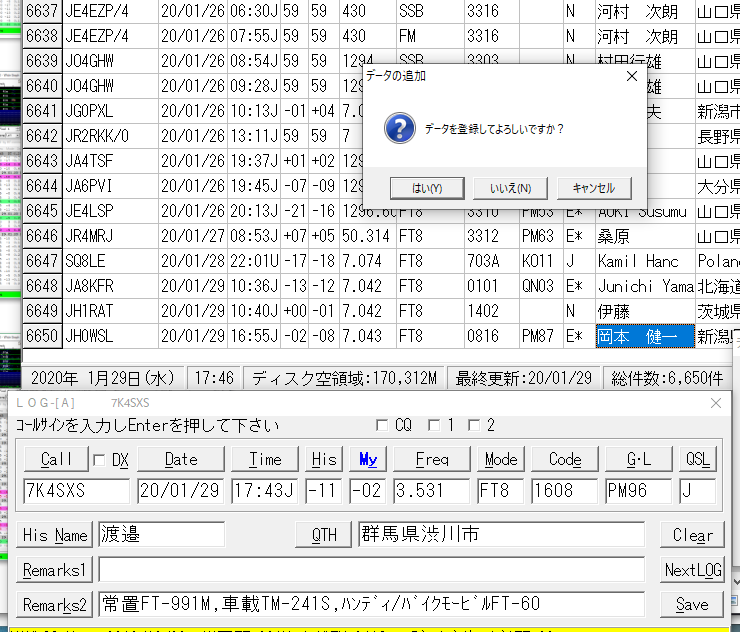Click the はい(Y) button in dialog
Image resolution: width=740 pixels, height=632 pixels.
427,188
